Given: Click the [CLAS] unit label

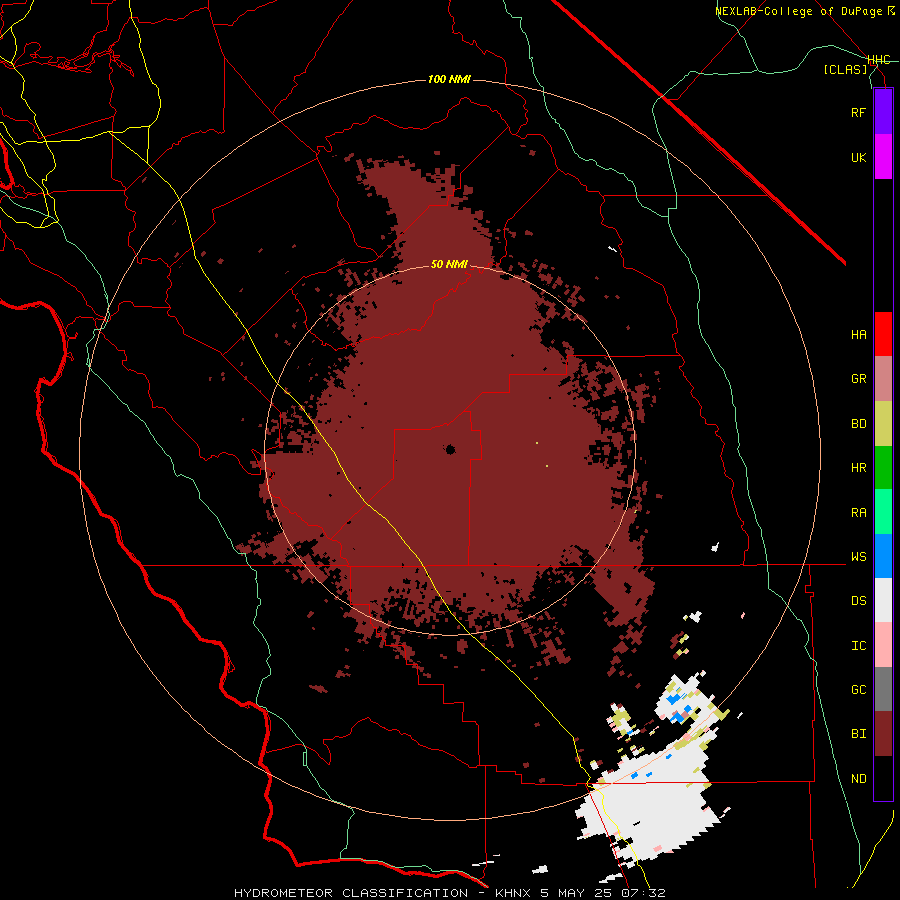Looking at the screenshot, I should point(845,69).
